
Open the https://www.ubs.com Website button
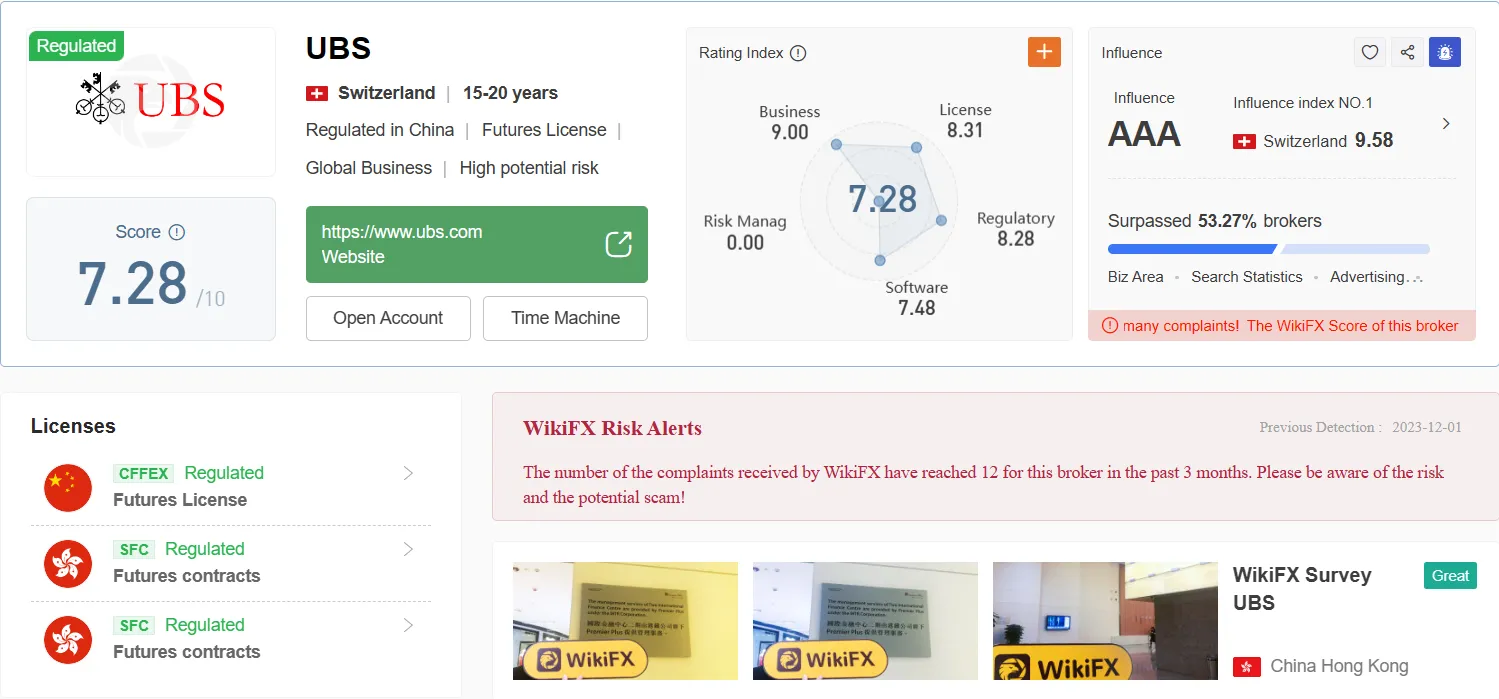477,244
